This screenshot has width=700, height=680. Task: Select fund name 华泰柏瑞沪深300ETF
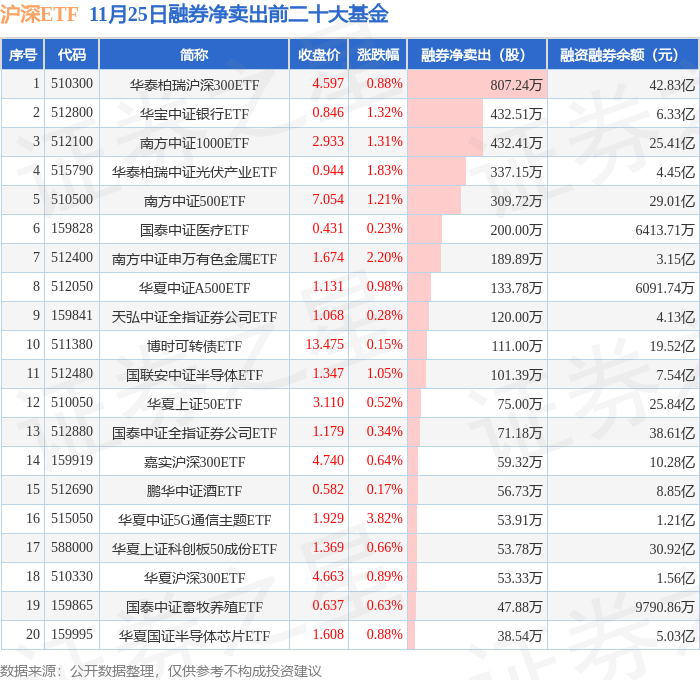194,85
